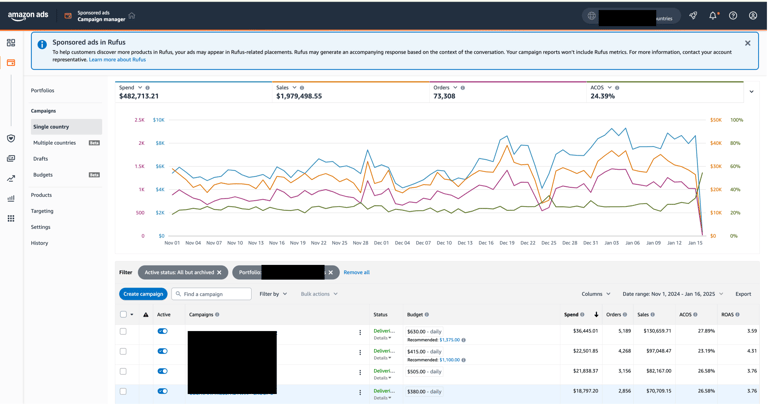Open the bar chart reports sidebar icon
Image resolution: width=768 pixels, height=404 pixels.
[11, 198]
